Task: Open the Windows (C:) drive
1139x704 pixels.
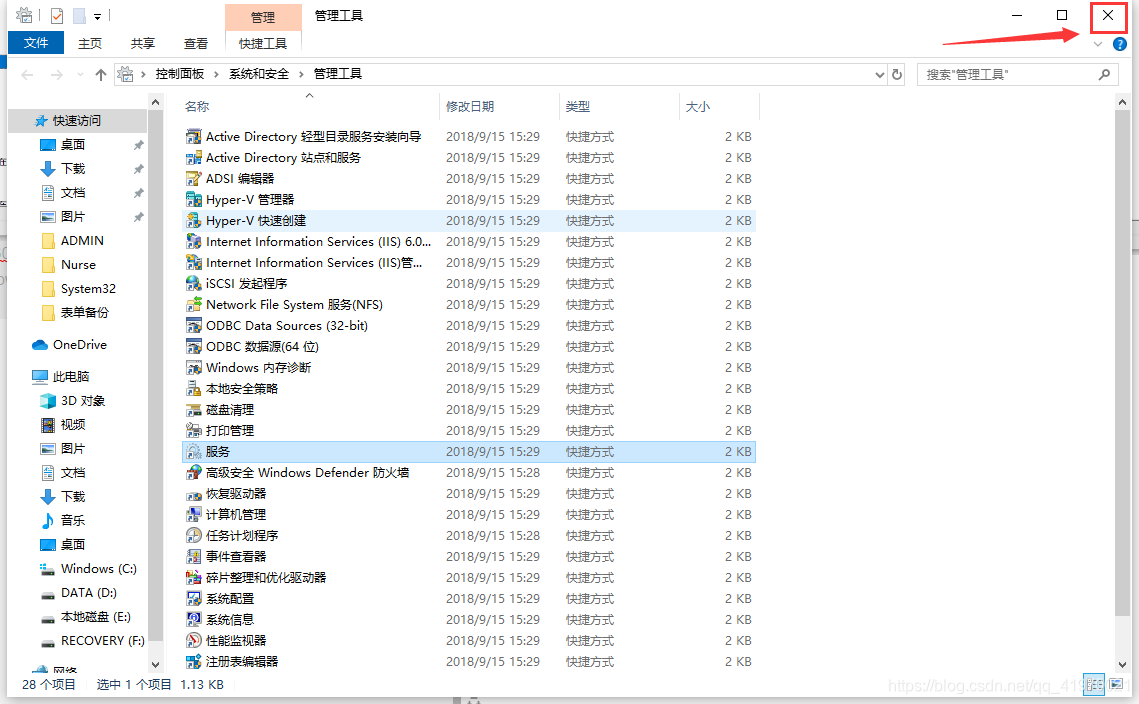Action: tap(99, 569)
